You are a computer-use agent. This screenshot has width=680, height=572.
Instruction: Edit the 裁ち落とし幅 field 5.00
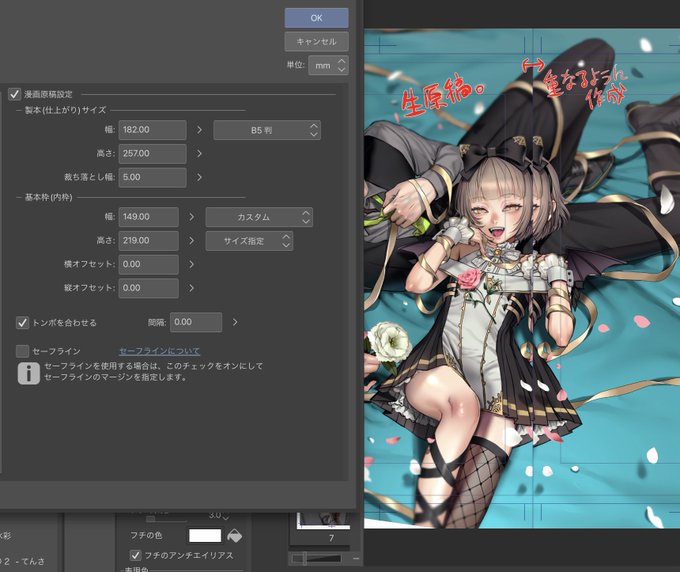point(152,177)
